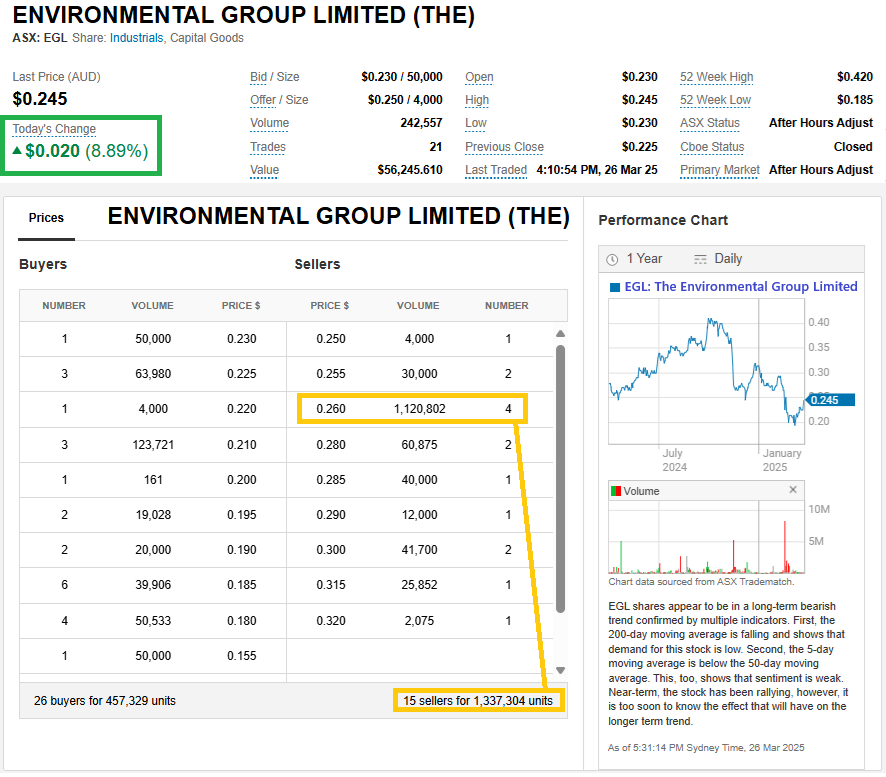Click buyer volume 63,980
The width and height of the screenshot is (886, 777).
pos(153,374)
